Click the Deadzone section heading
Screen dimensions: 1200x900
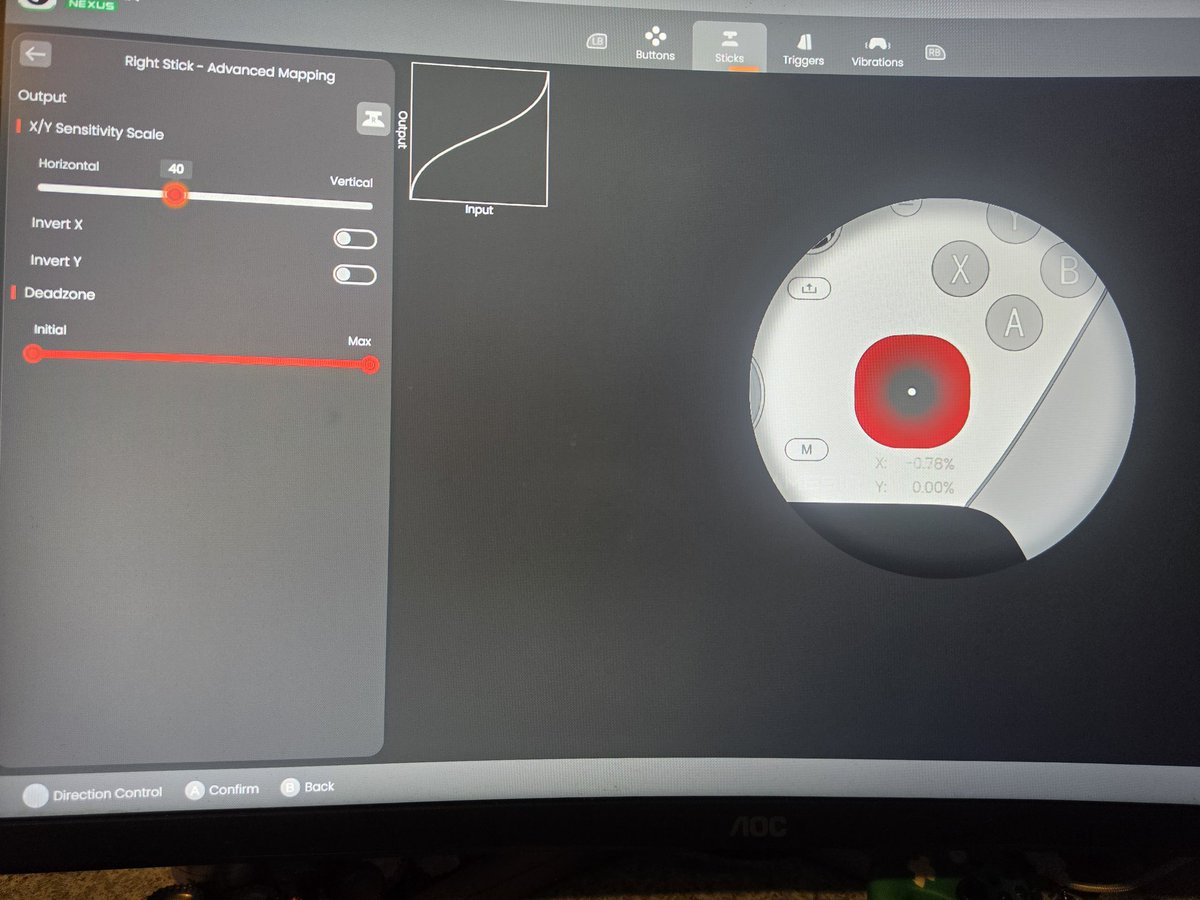59,294
